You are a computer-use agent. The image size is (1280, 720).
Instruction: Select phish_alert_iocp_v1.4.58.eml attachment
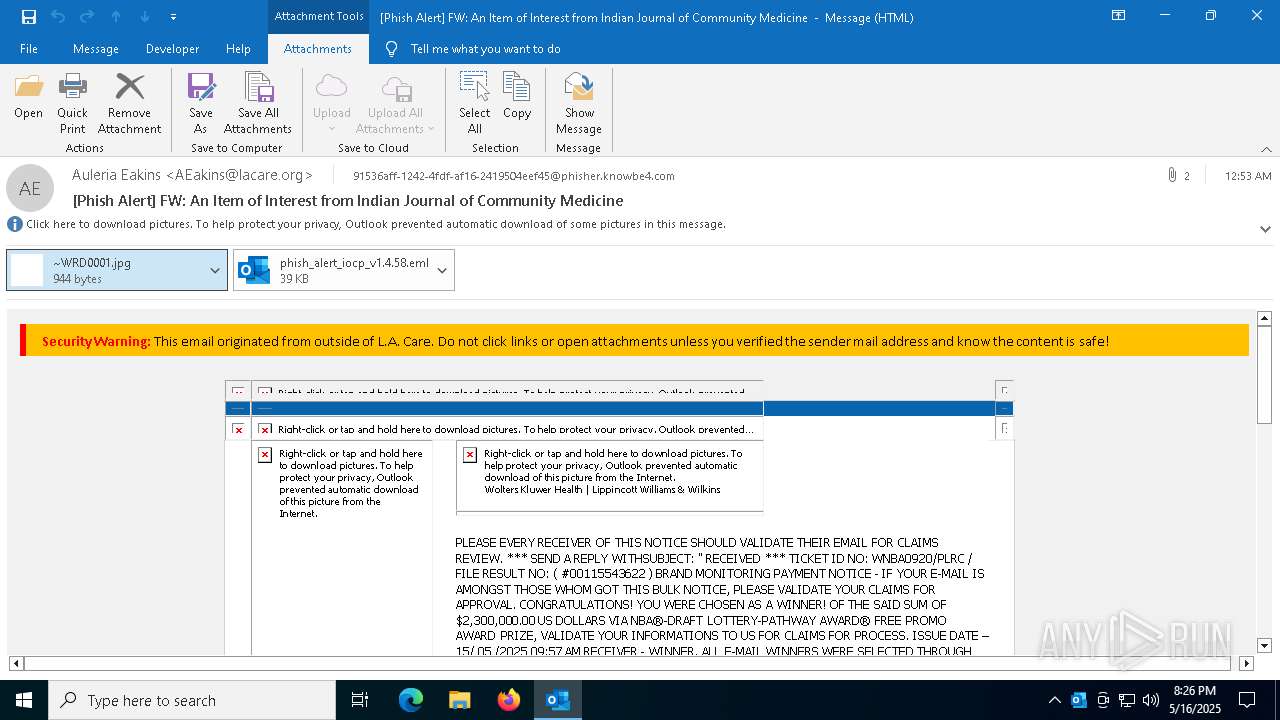pos(331,270)
